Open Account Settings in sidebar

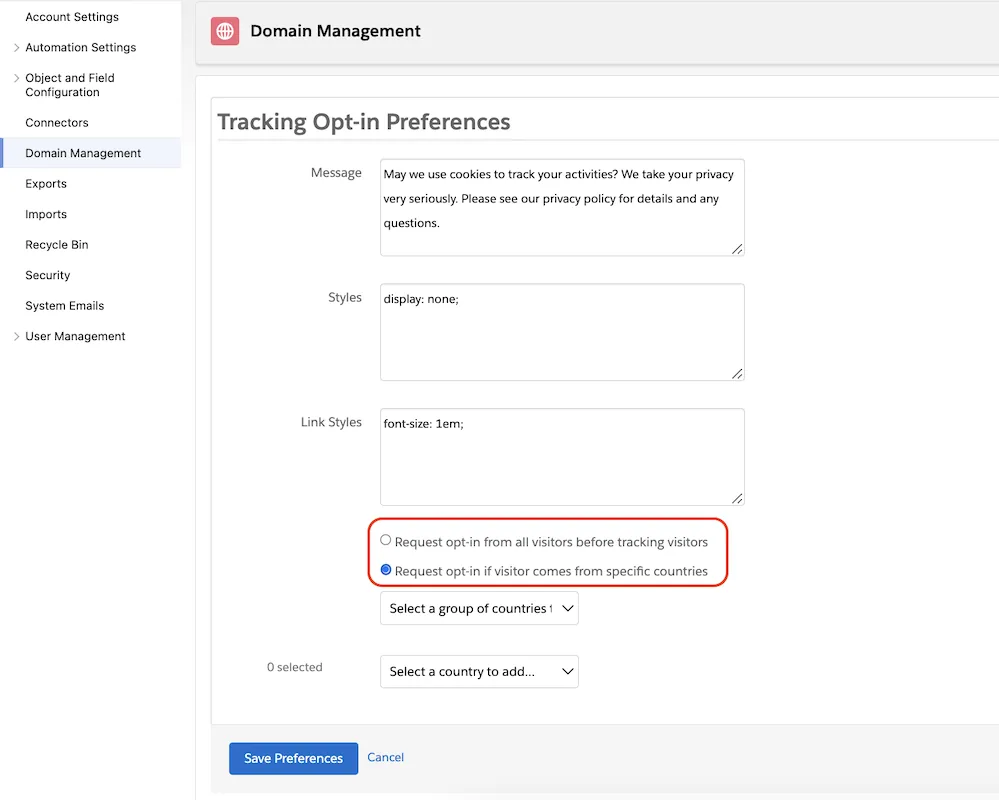pyautogui.click(x=72, y=17)
